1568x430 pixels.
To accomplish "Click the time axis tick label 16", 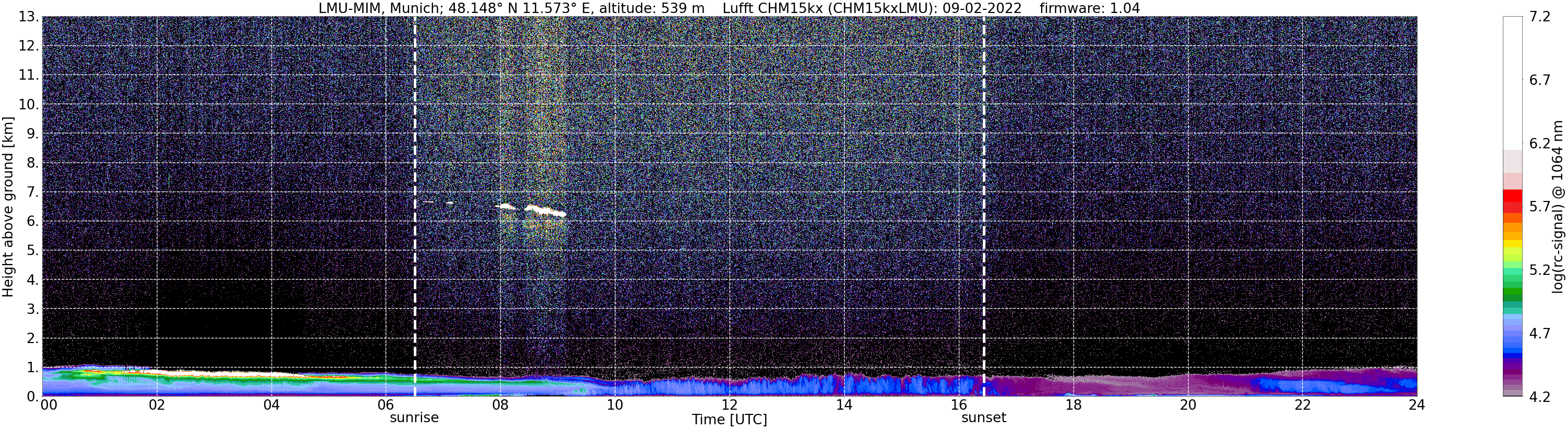I will (x=959, y=405).
